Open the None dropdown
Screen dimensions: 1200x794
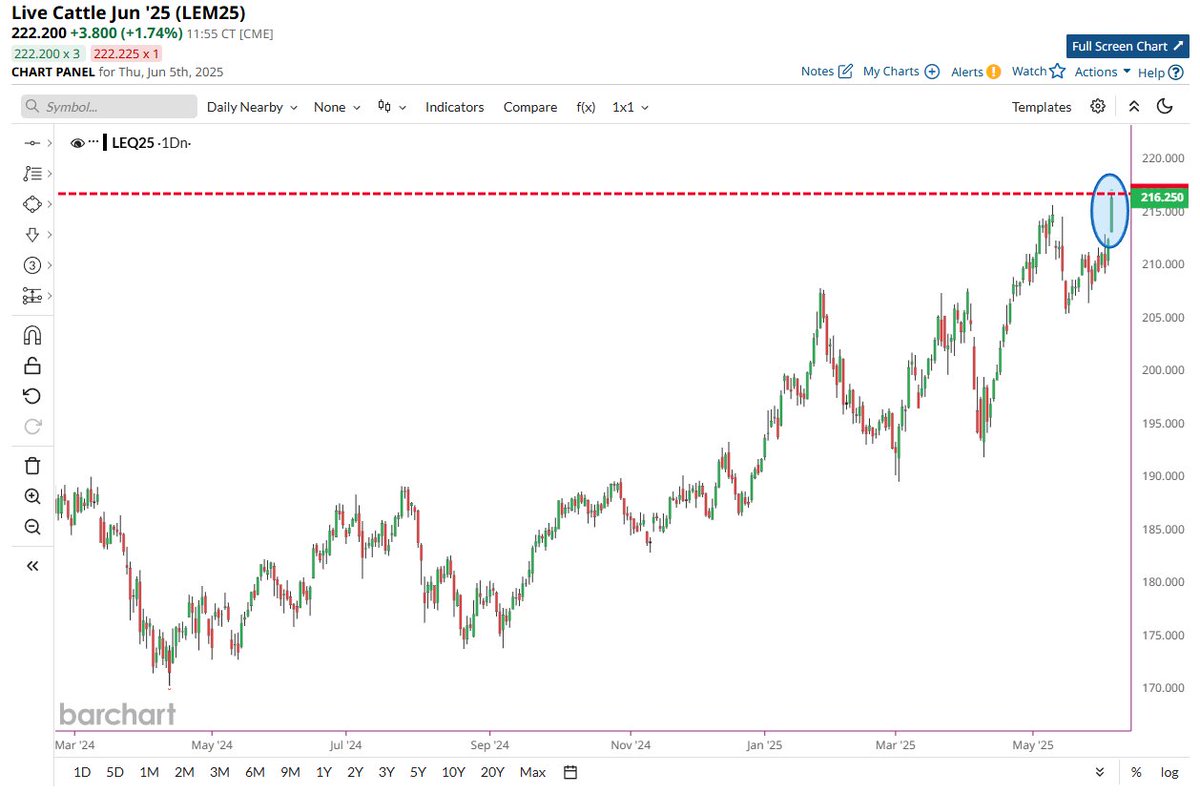click(x=337, y=107)
